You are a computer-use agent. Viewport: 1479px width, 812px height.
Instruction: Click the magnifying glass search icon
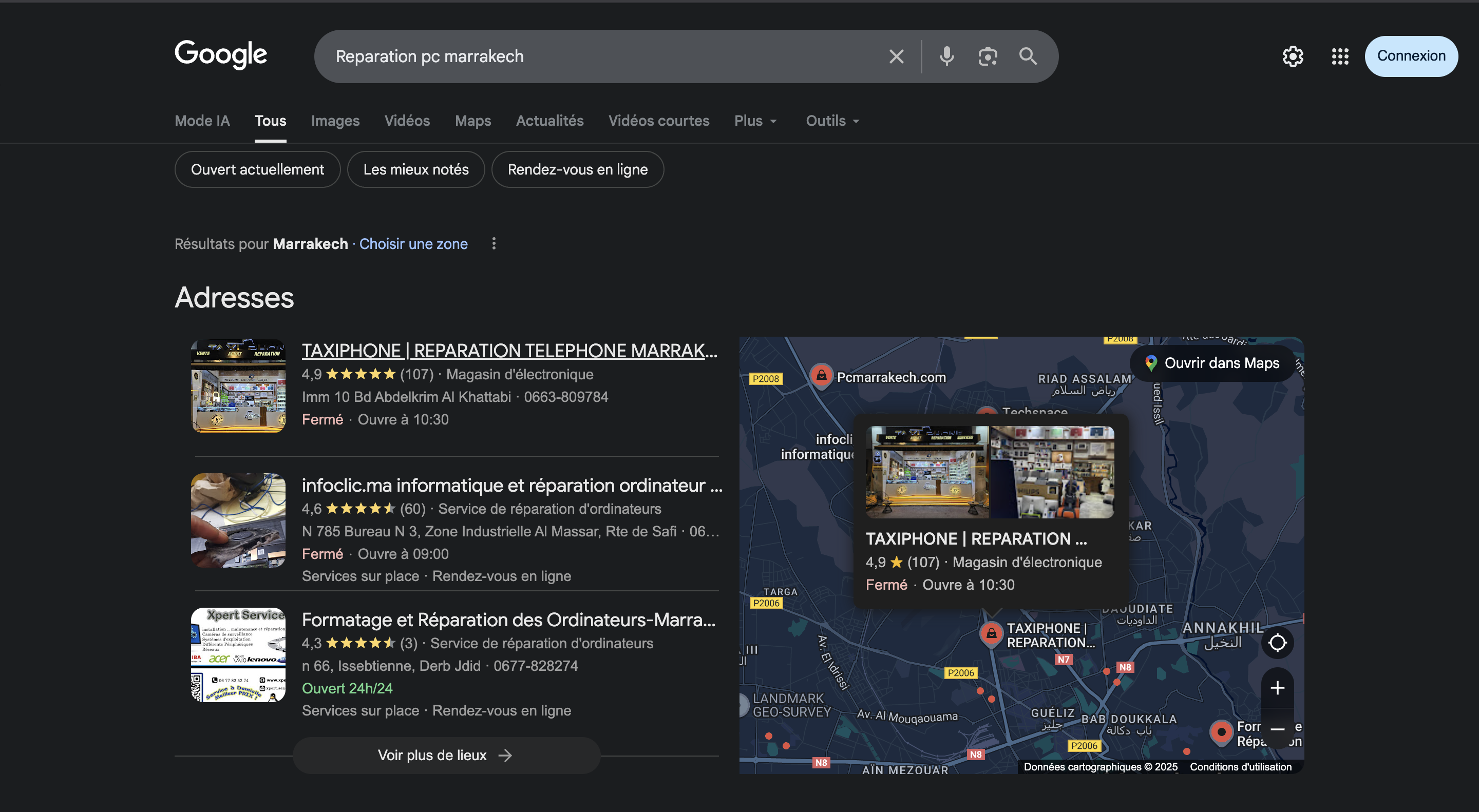[x=1028, y=56]
